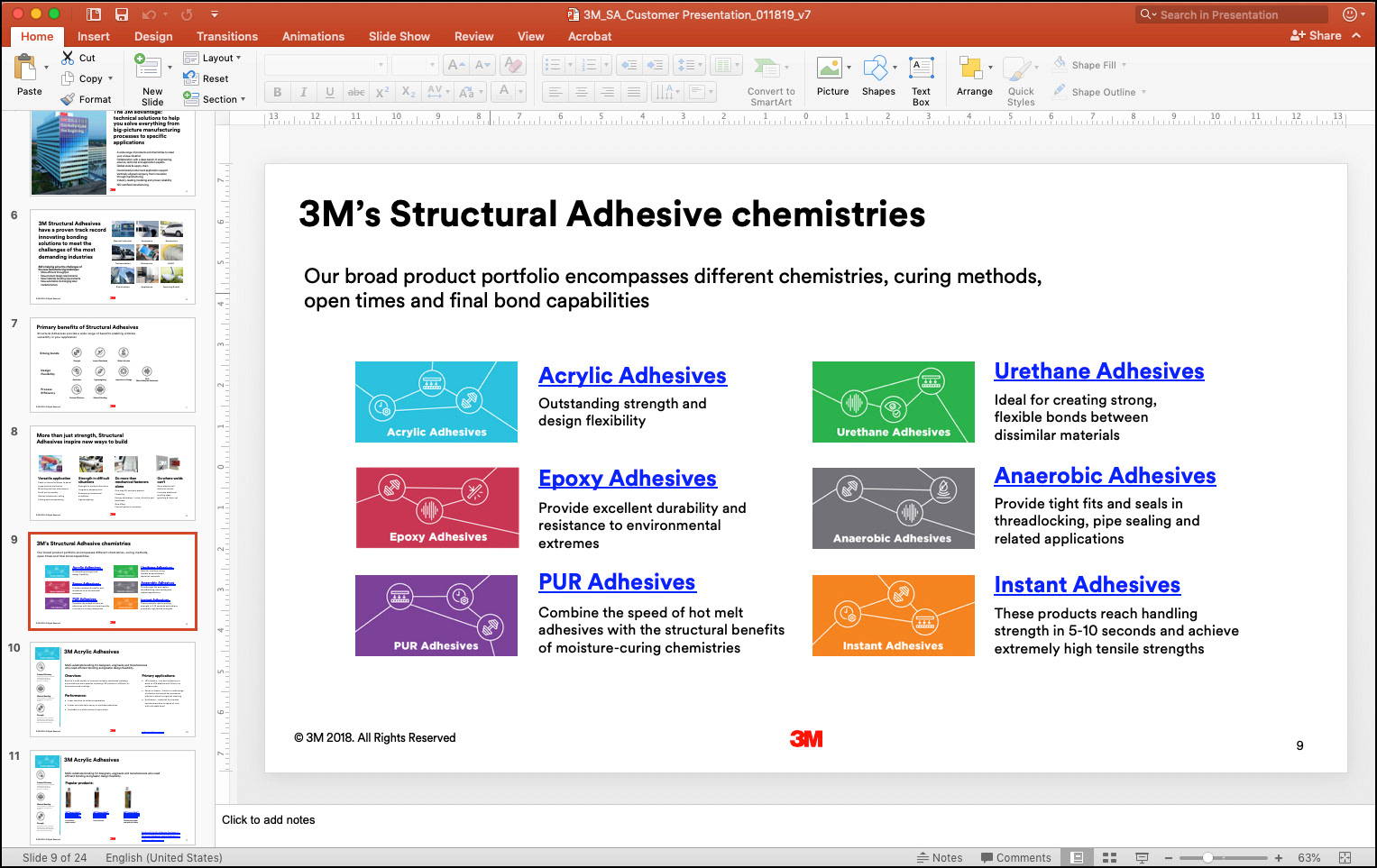Click the Undo arrow
This screenshot has height=868, width=1377.
click(x=149, y=14)
